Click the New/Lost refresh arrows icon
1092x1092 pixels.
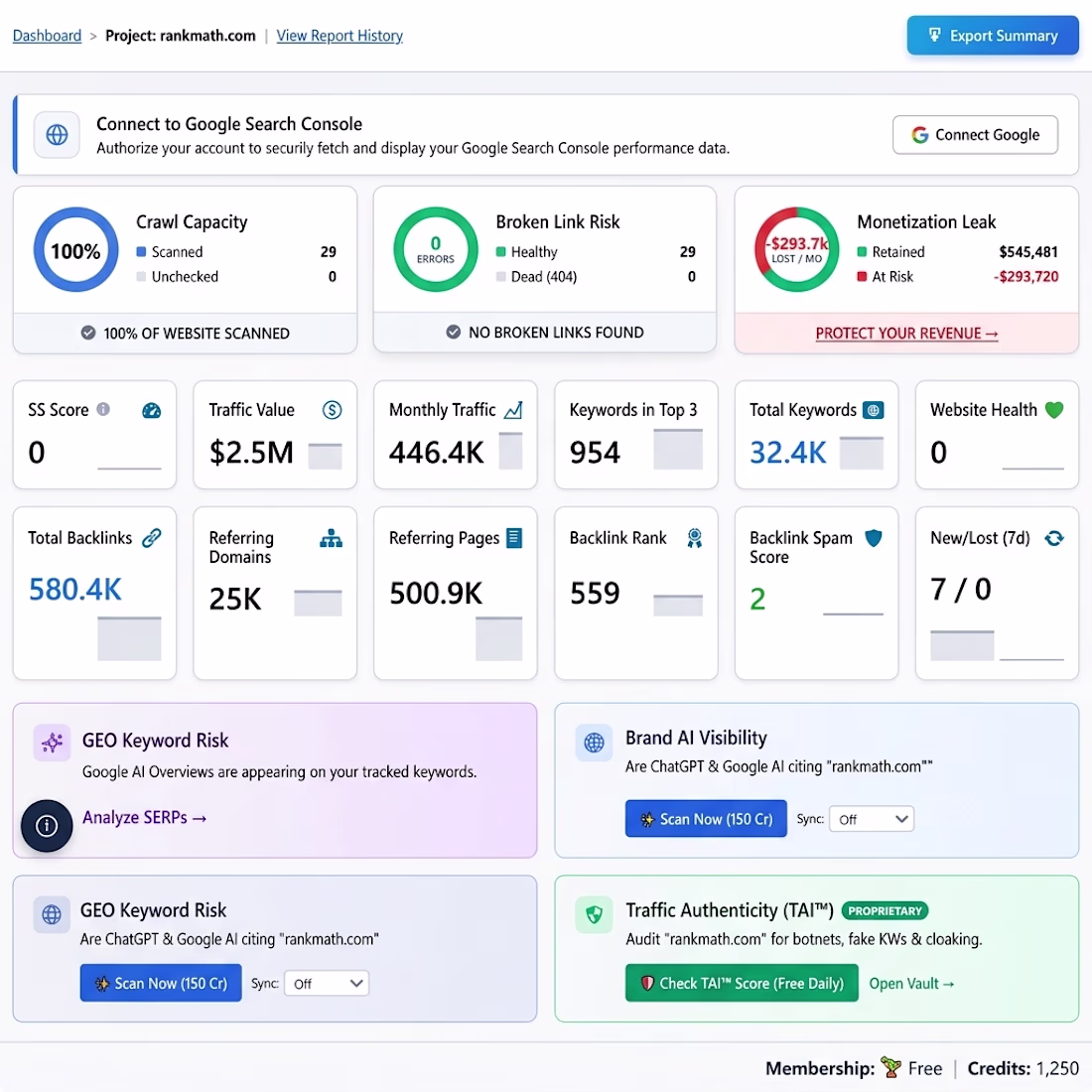click(1054, 538)
